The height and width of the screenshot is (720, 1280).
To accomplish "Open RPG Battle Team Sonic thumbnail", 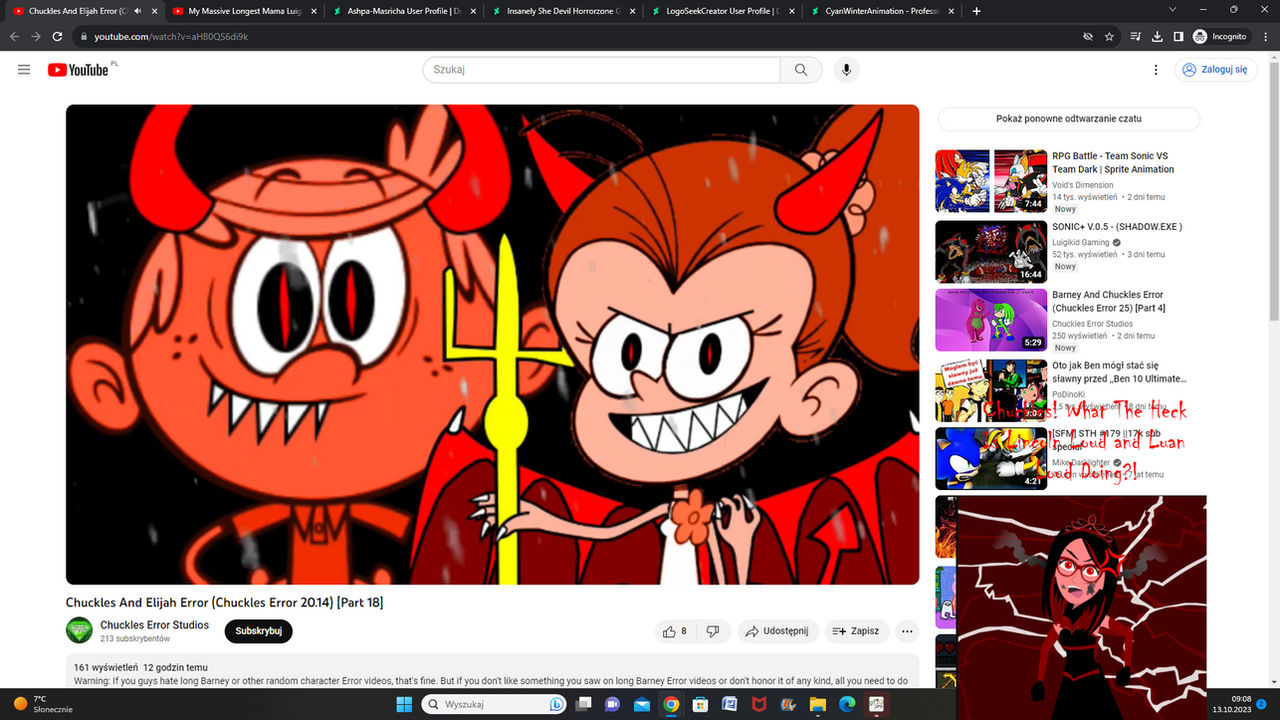I will coord(990,181).
